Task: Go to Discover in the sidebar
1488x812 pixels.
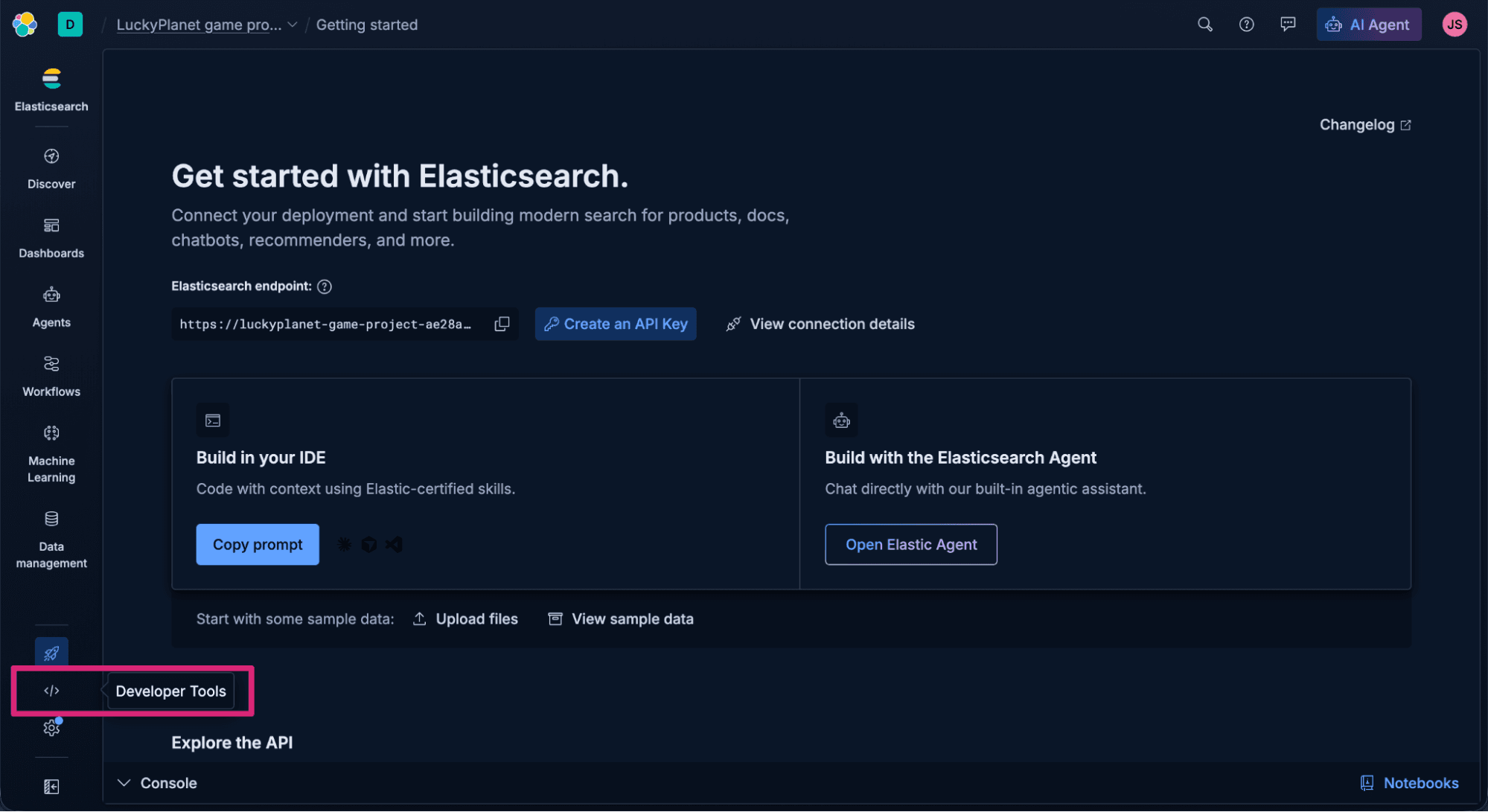Action: click(x=51, y=169)
